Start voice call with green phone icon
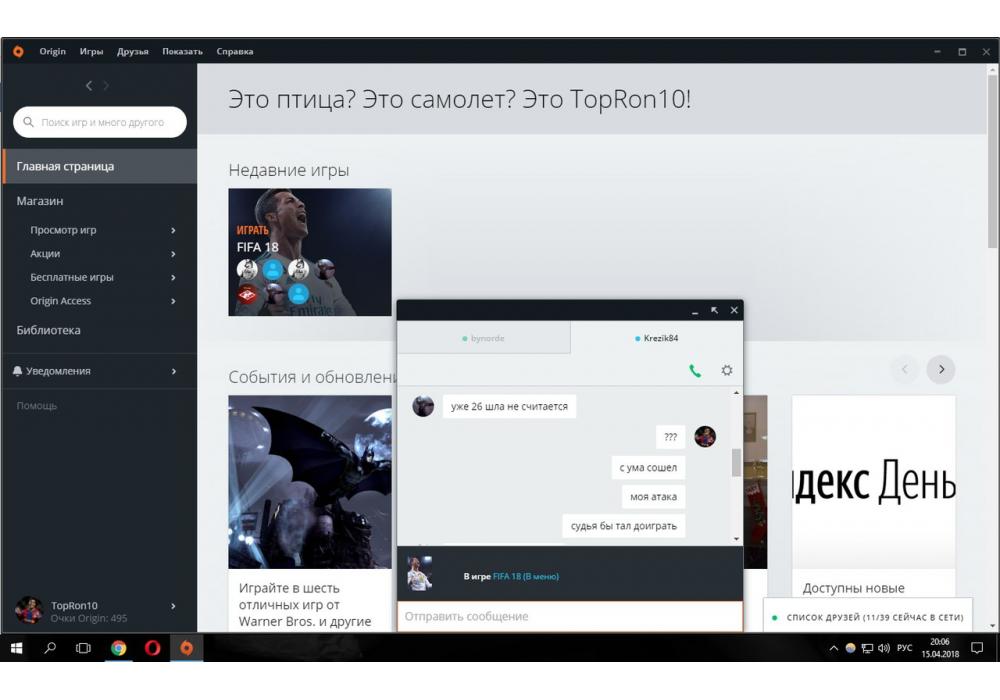This screenshot has width=1000, height=700. 695,370
